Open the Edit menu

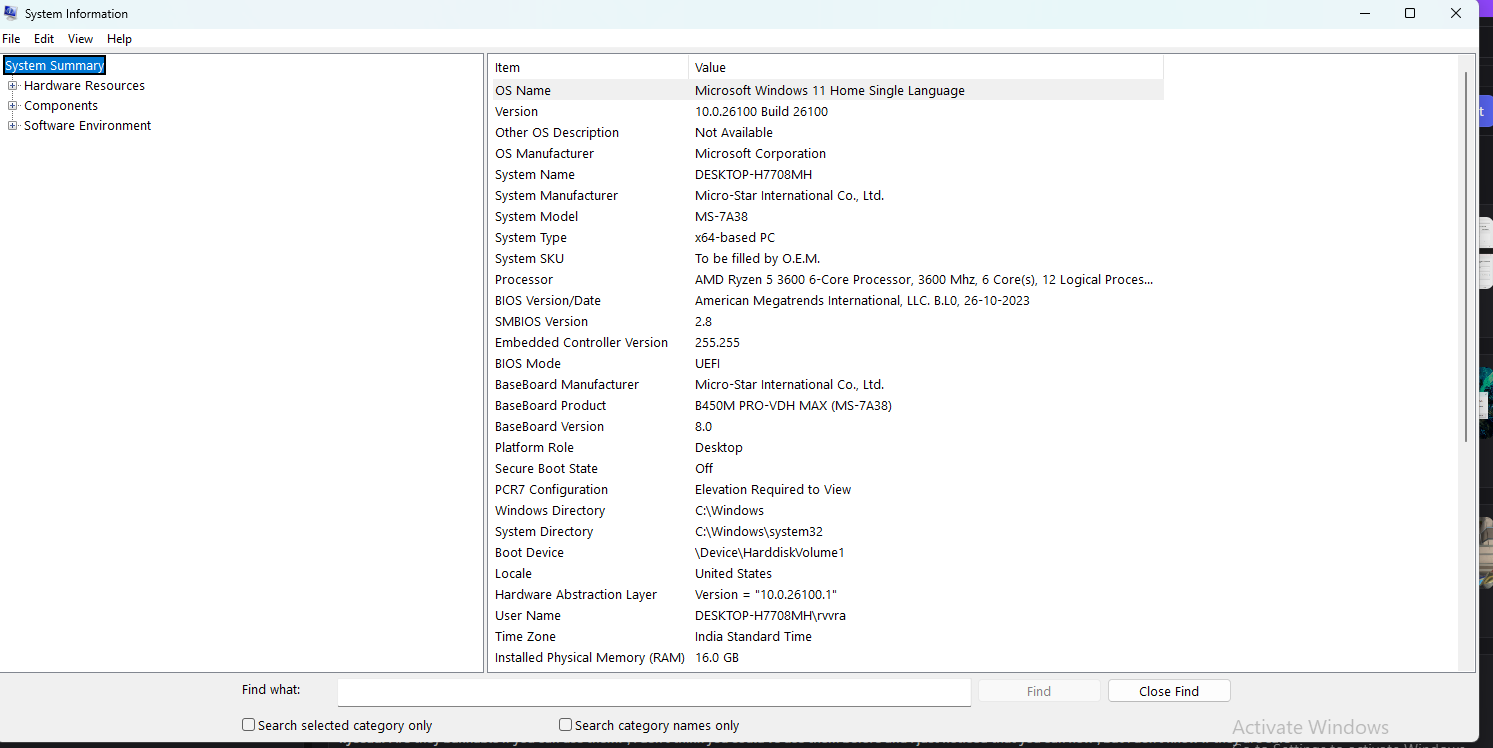[x=44, y=39]
